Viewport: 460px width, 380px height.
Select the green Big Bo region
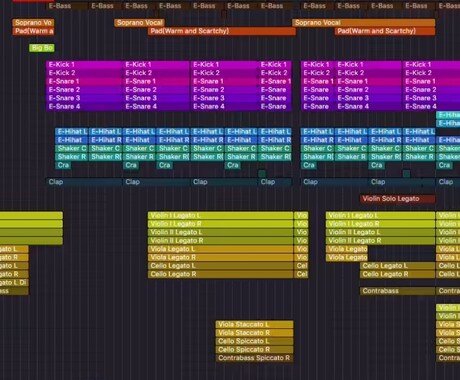[x=42, y=48]
